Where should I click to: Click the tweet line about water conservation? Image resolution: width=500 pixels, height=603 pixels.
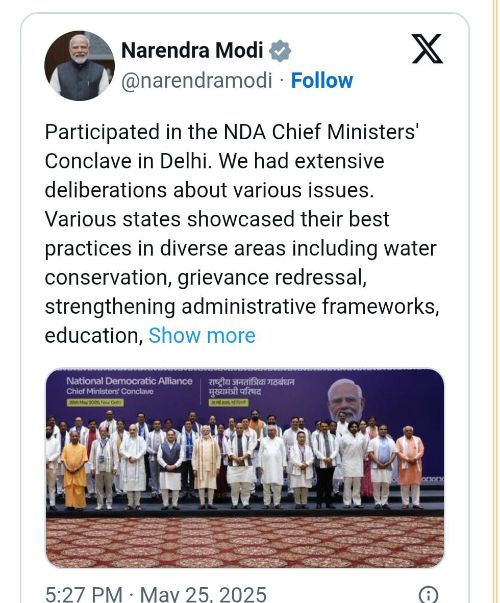pos(240,248)
